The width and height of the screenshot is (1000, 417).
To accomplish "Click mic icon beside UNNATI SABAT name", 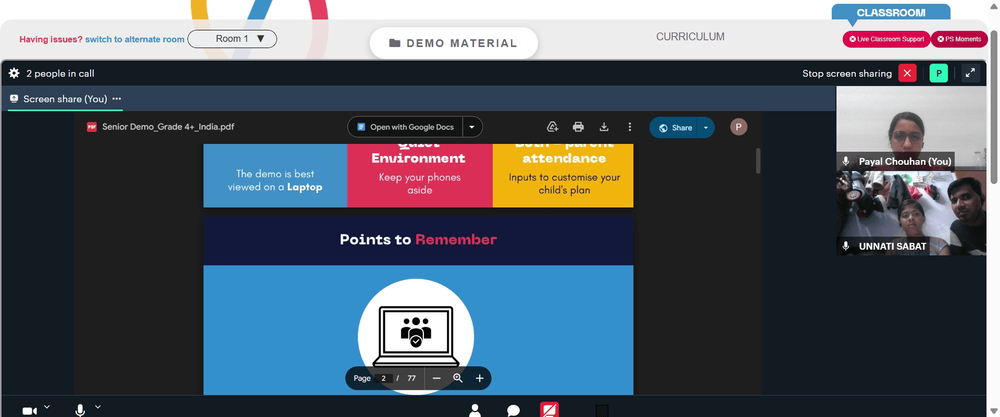I will (x=846, y=245).
